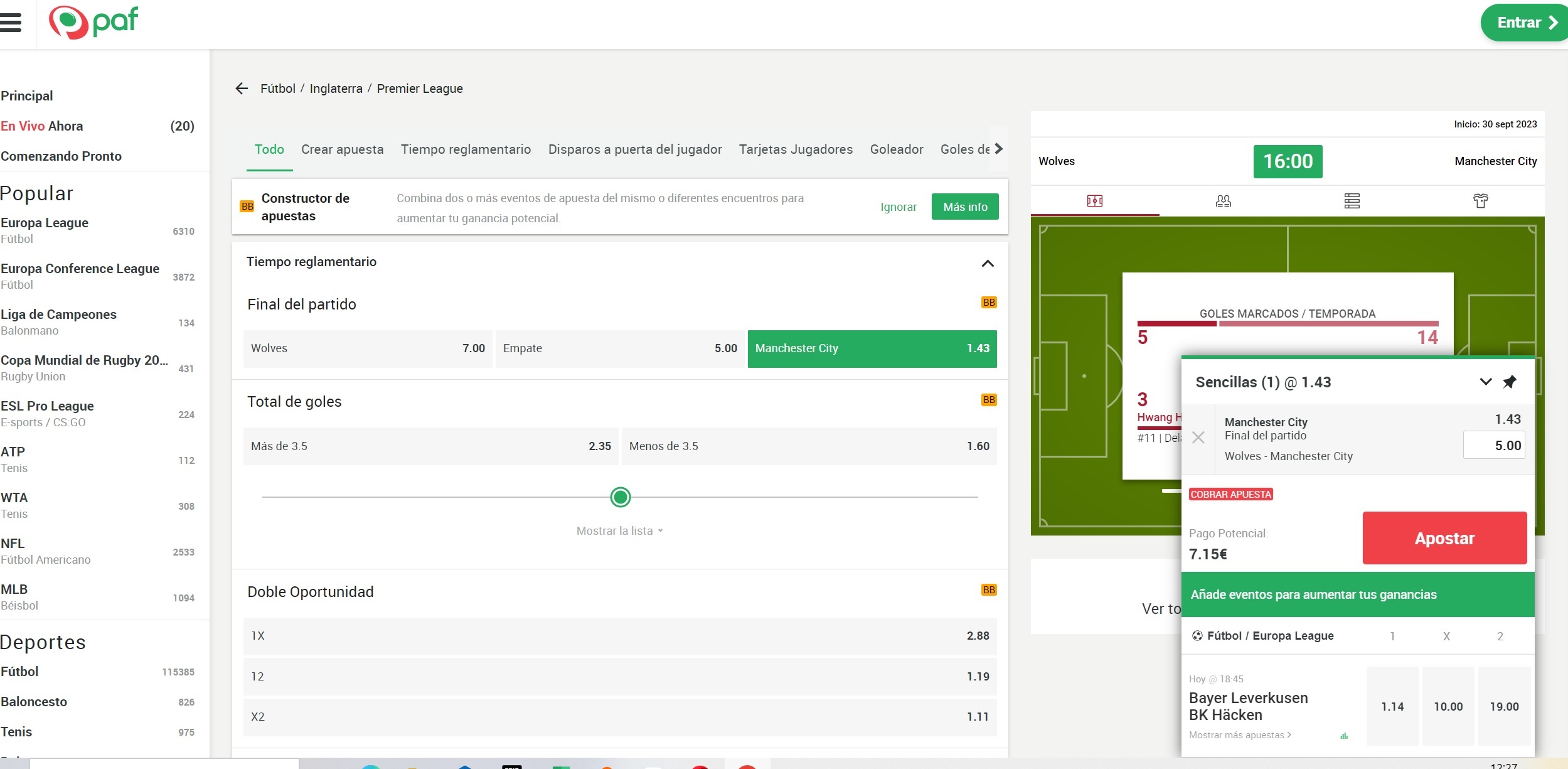1568x769 pixels.
Task: Open Principal in the sidebar
Action: 27,96
